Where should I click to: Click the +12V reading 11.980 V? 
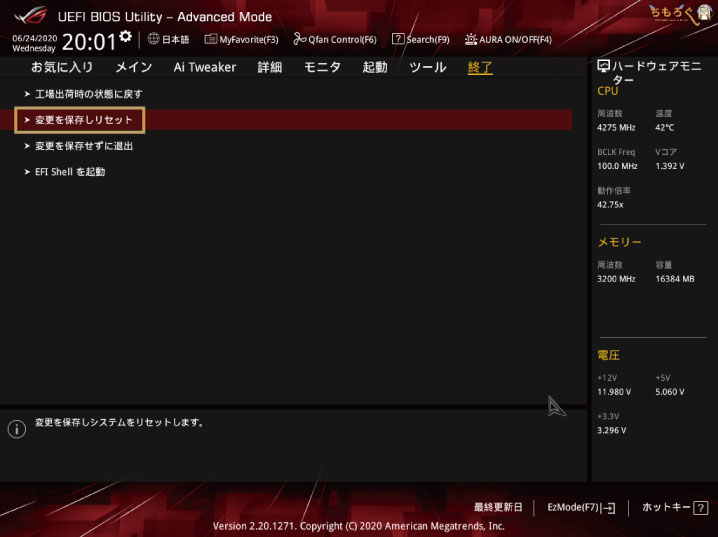click(x=614, y=392)
